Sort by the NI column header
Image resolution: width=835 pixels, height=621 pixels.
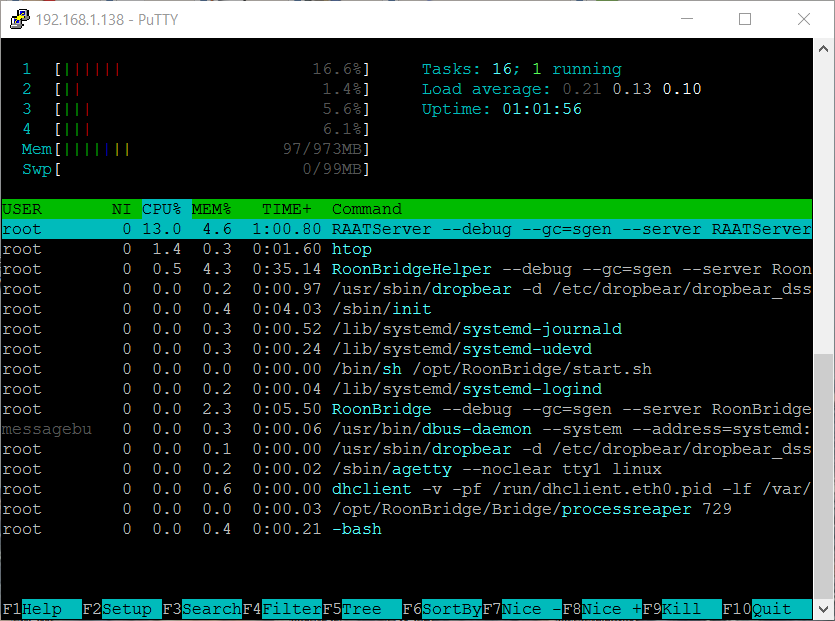pos(121,209)
